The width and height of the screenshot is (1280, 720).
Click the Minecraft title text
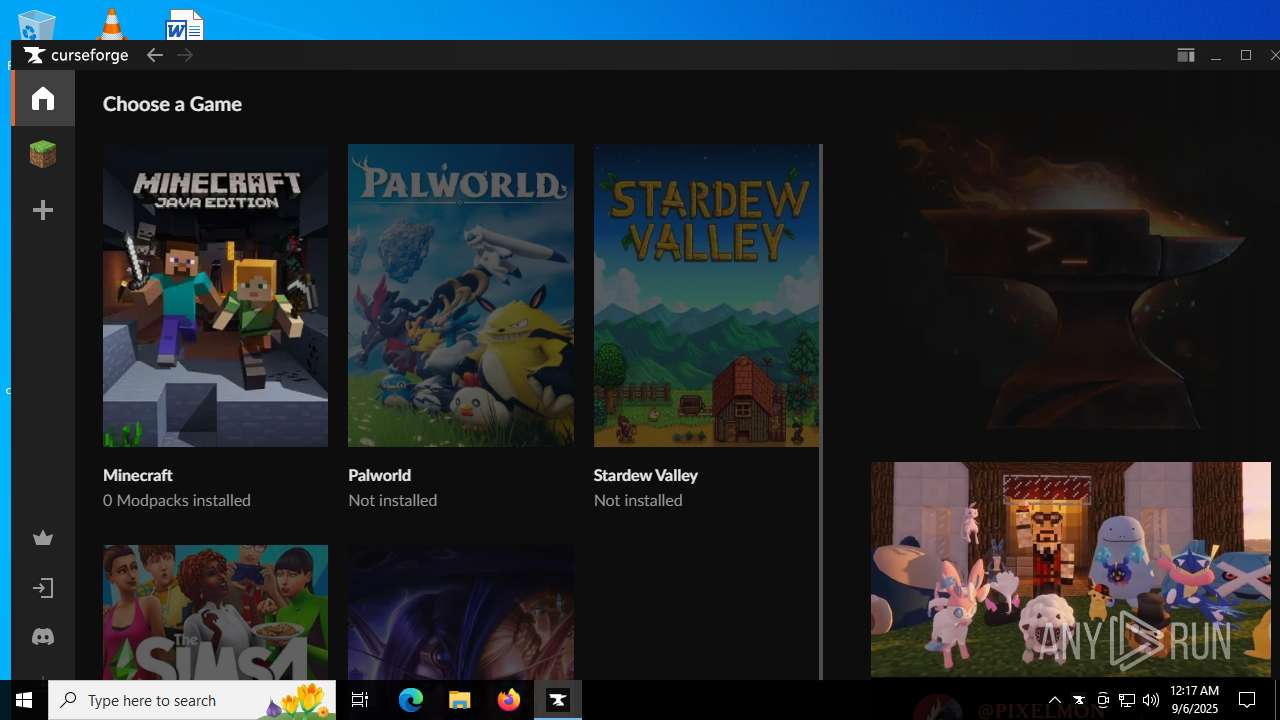point(138,475)
